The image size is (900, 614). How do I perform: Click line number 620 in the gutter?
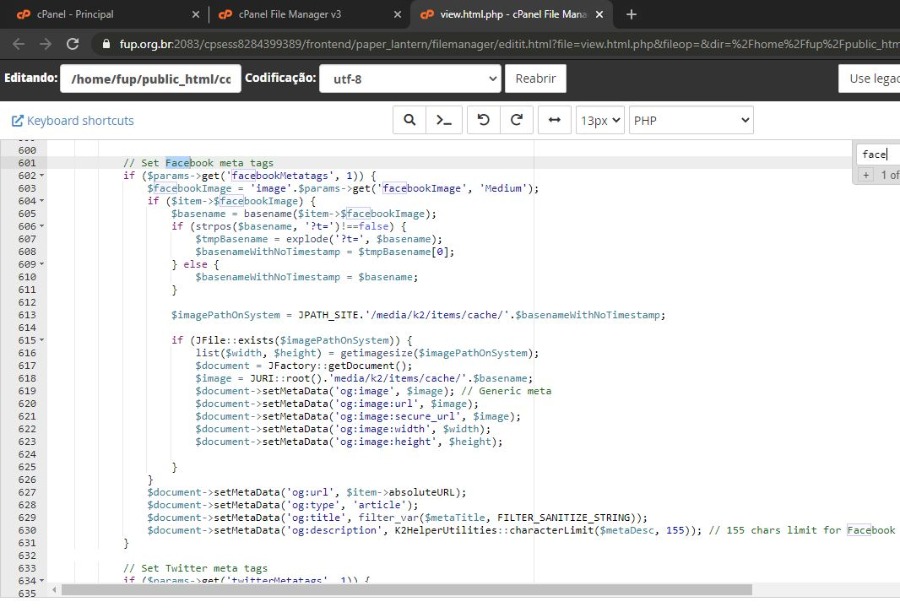[x=26, y=403]
